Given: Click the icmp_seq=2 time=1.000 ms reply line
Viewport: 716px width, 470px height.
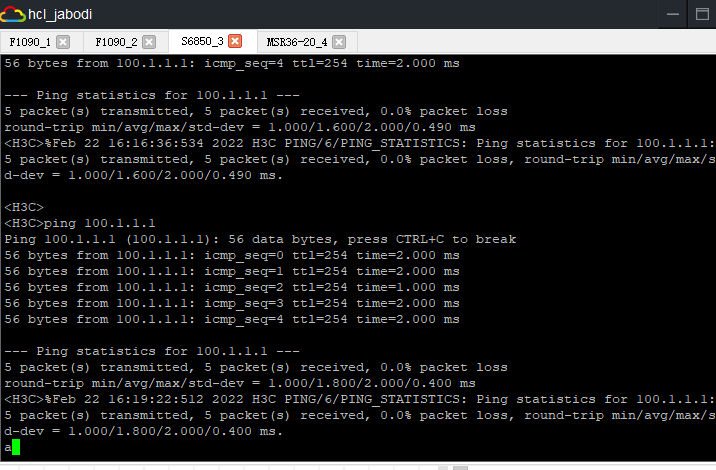Looking at the screenshot, I should (232, 287).
